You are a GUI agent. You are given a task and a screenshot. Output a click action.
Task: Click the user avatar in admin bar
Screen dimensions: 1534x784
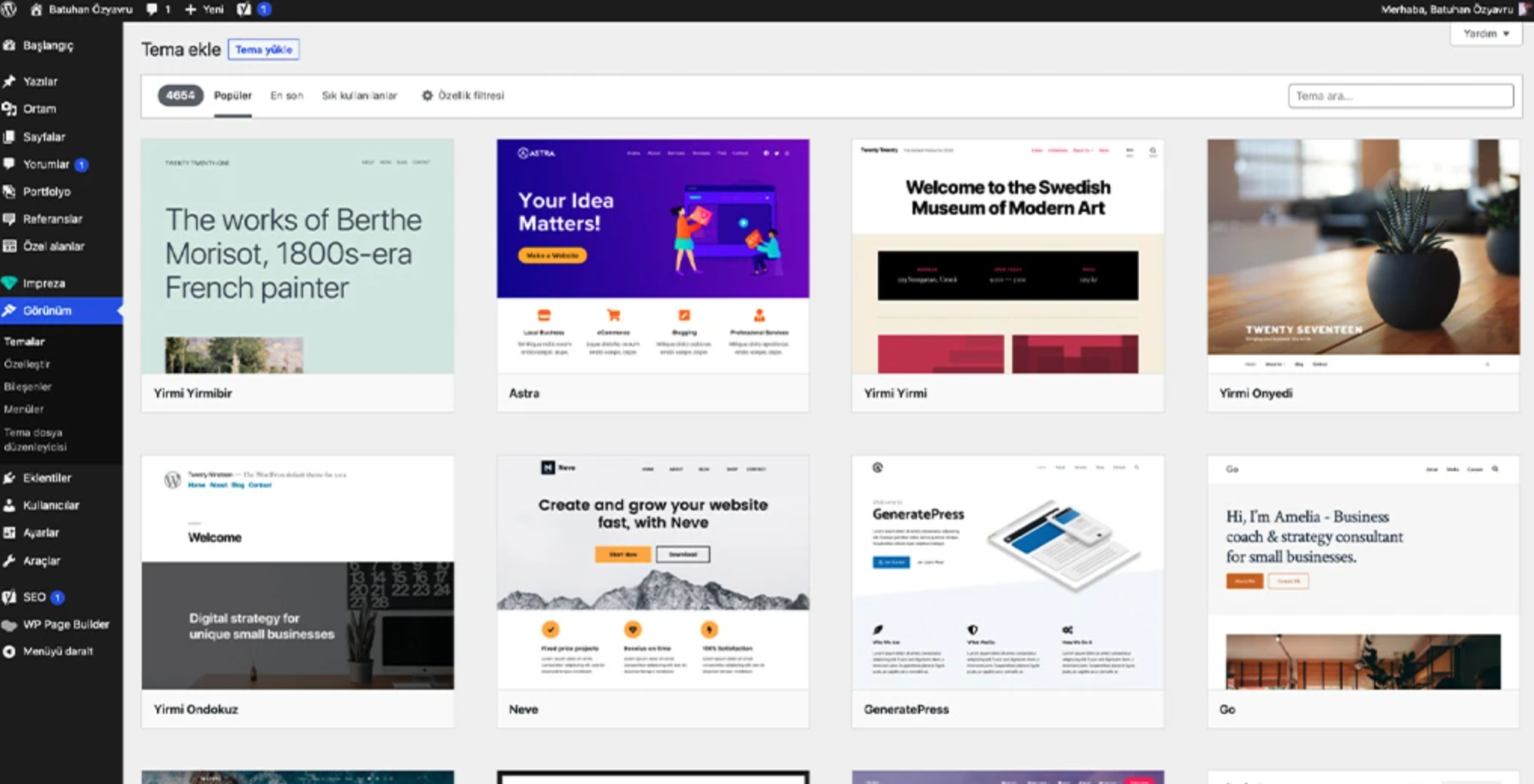(x=1526, y=9)
